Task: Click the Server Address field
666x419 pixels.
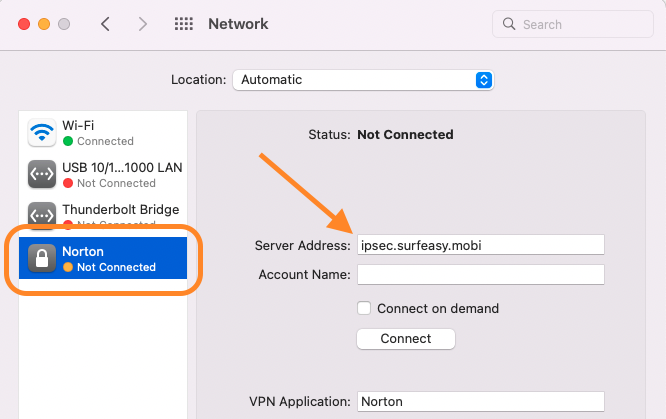Action: (x=480, y=245)
